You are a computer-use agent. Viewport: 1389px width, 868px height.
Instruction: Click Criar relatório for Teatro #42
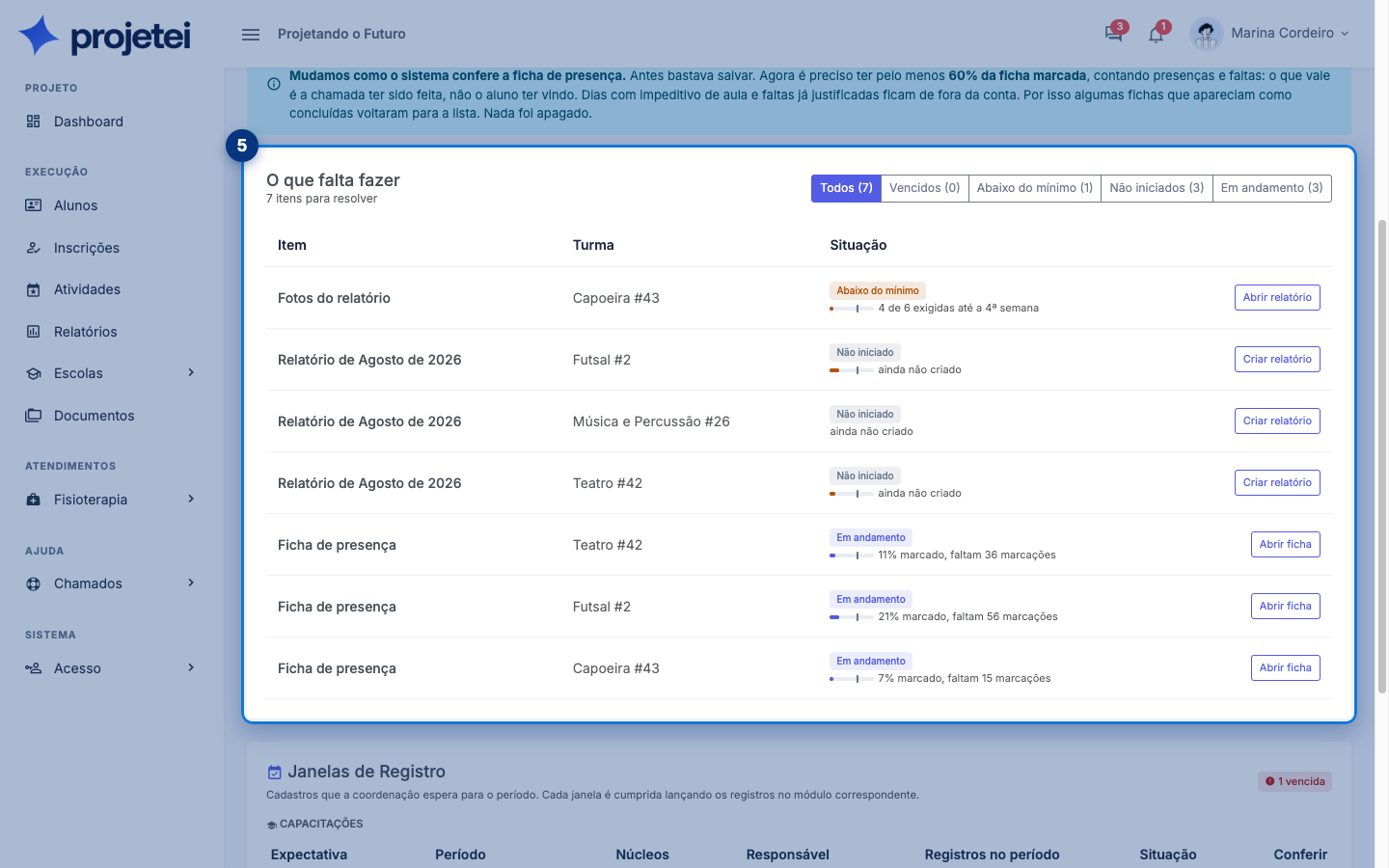(1277, 482)
